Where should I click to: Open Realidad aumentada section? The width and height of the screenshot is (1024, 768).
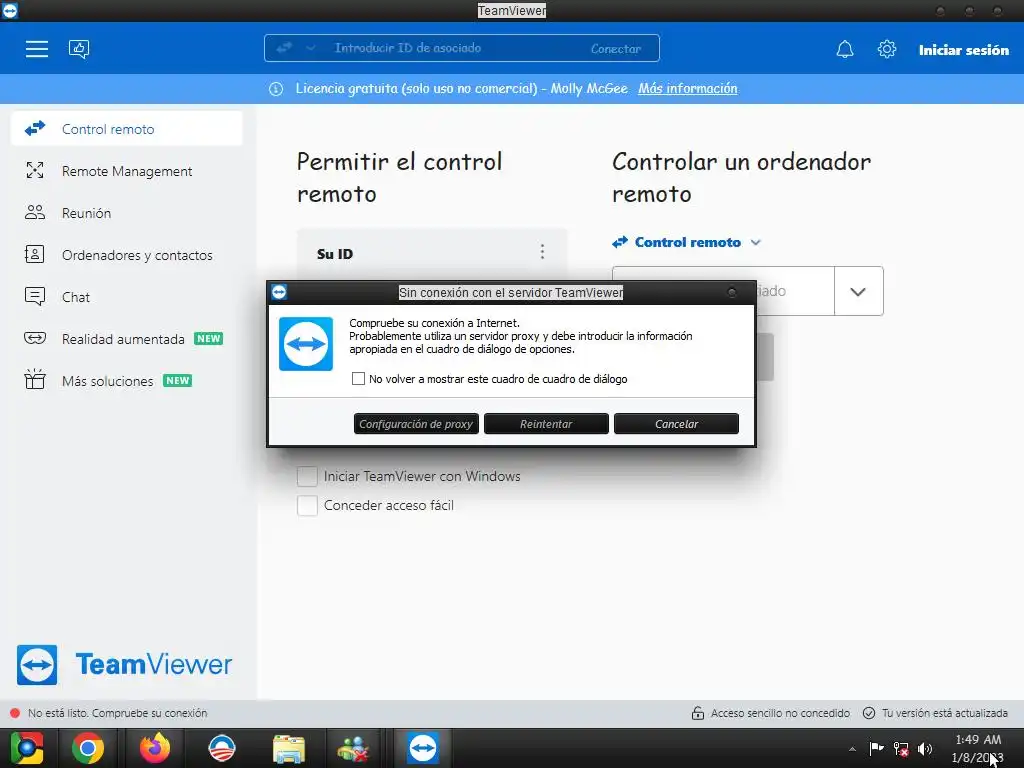click(x=127, y=338)
